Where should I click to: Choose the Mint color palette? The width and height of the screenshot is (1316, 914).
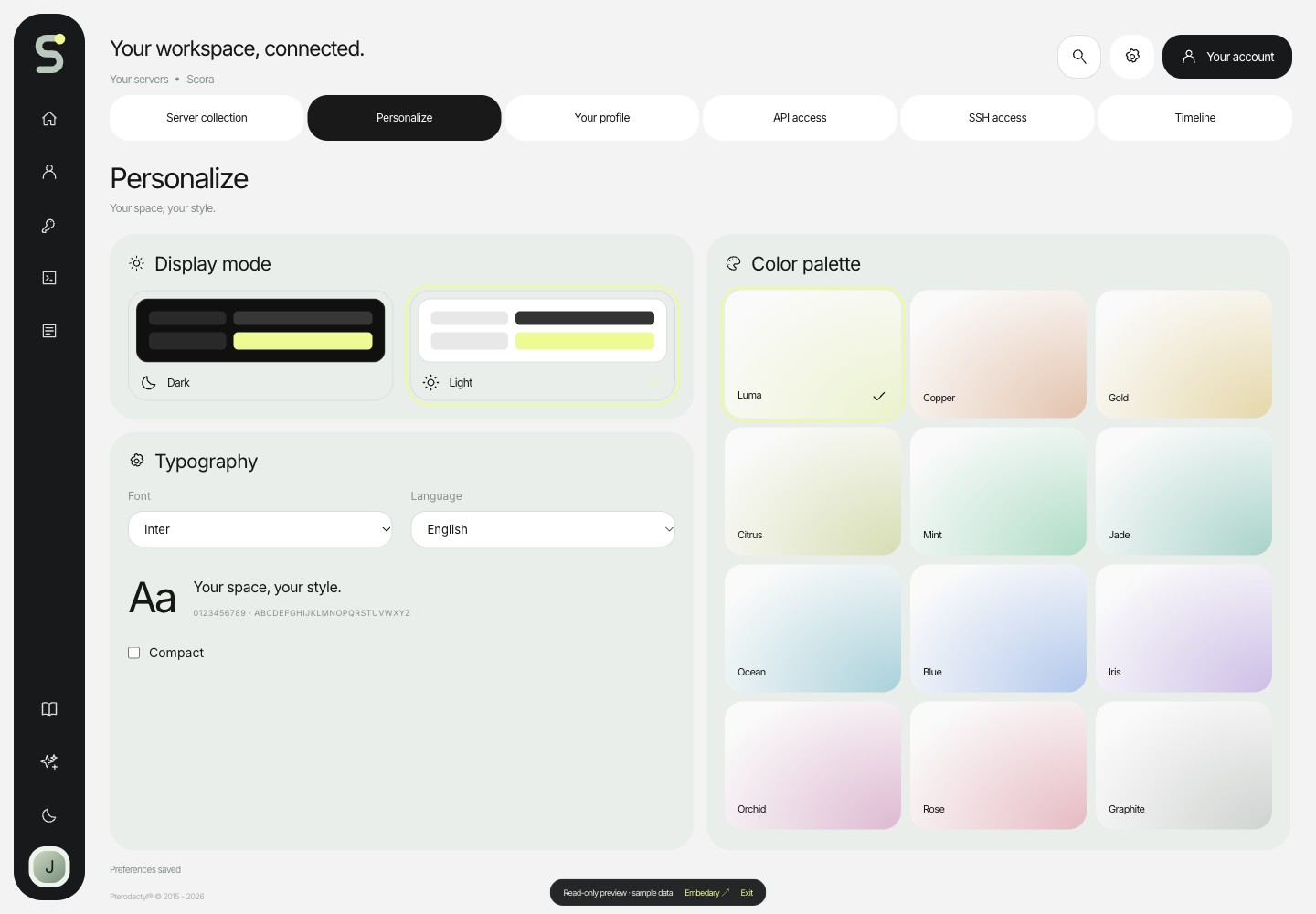[x=998, y=492]
